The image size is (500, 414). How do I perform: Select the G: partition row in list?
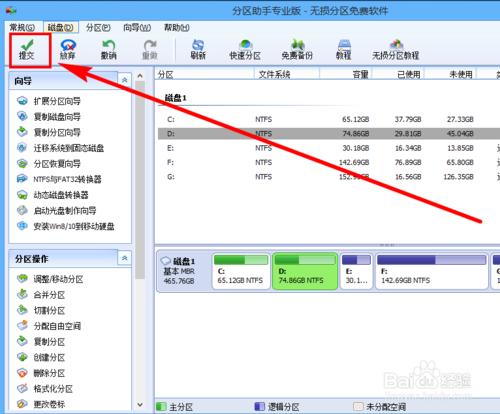(x=329, y=177)
